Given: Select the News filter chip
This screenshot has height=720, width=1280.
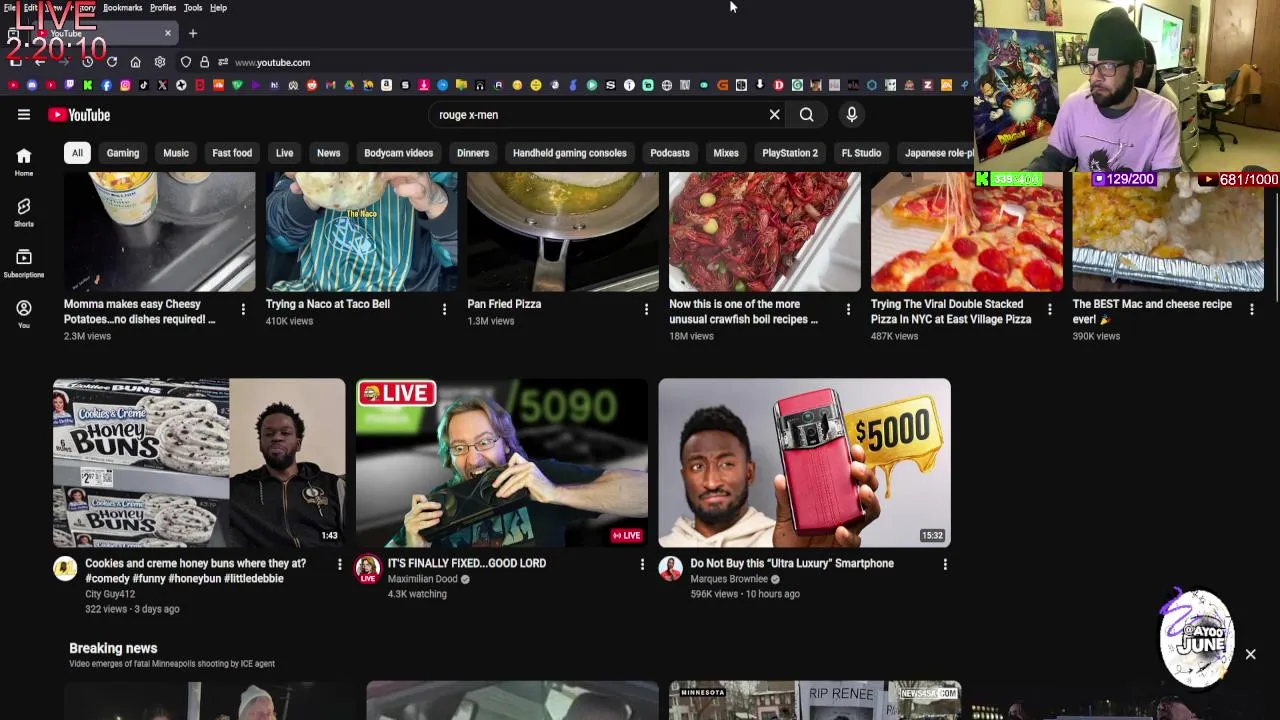Looking at the screenshot, I should click(329, 153).
